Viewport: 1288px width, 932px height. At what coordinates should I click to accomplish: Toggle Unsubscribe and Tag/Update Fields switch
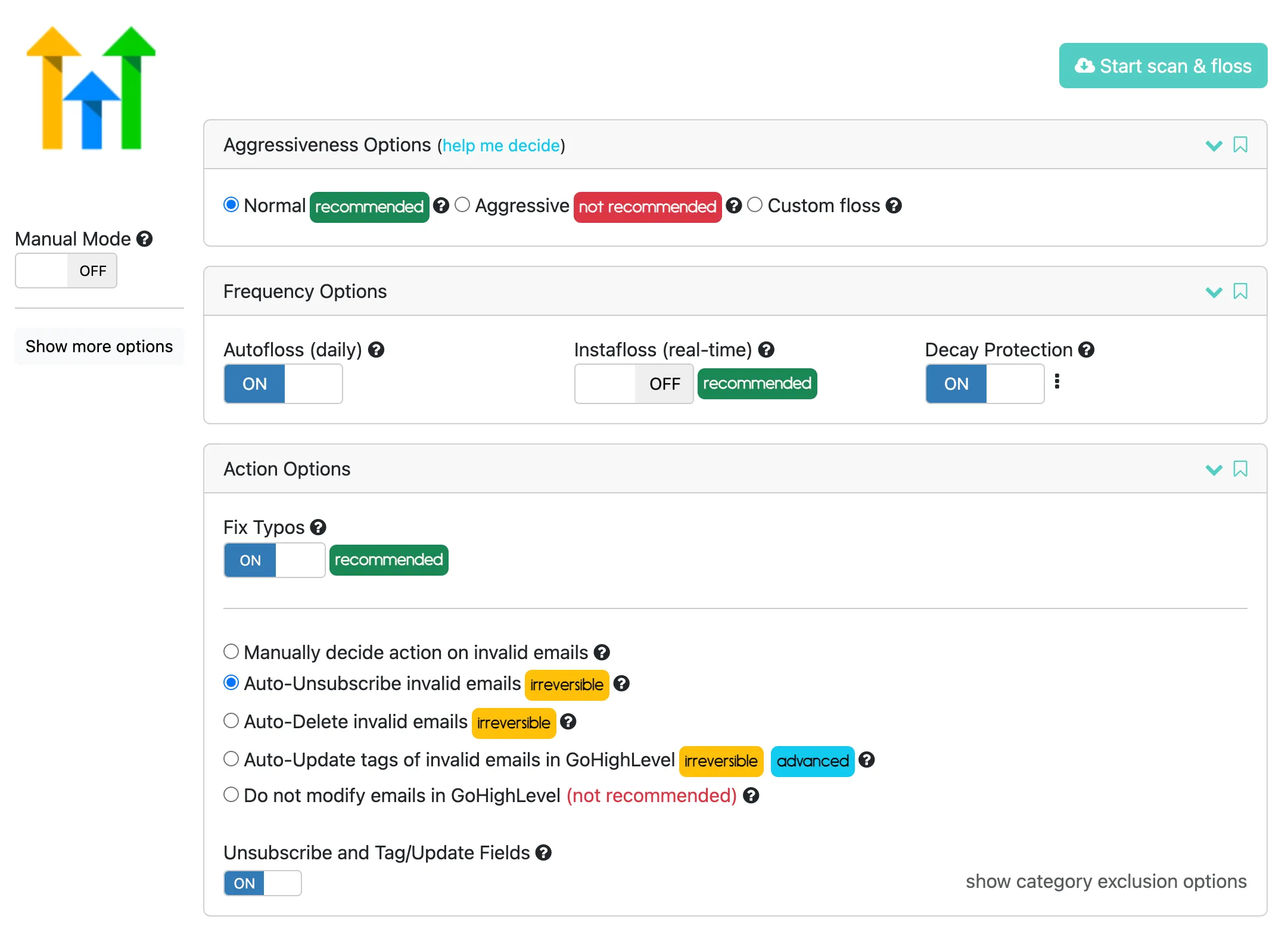263,883
